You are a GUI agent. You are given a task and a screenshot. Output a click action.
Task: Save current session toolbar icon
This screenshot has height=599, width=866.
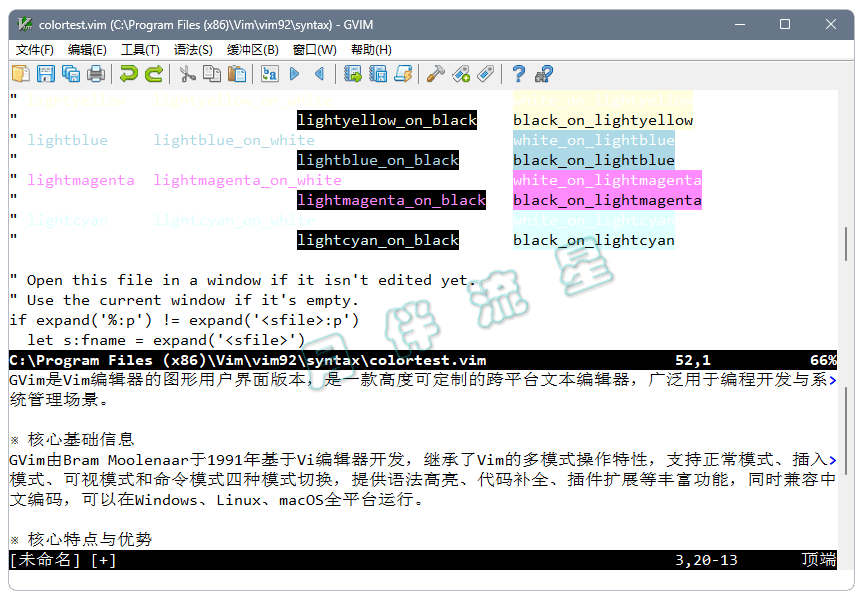click(x=378, y=73)
